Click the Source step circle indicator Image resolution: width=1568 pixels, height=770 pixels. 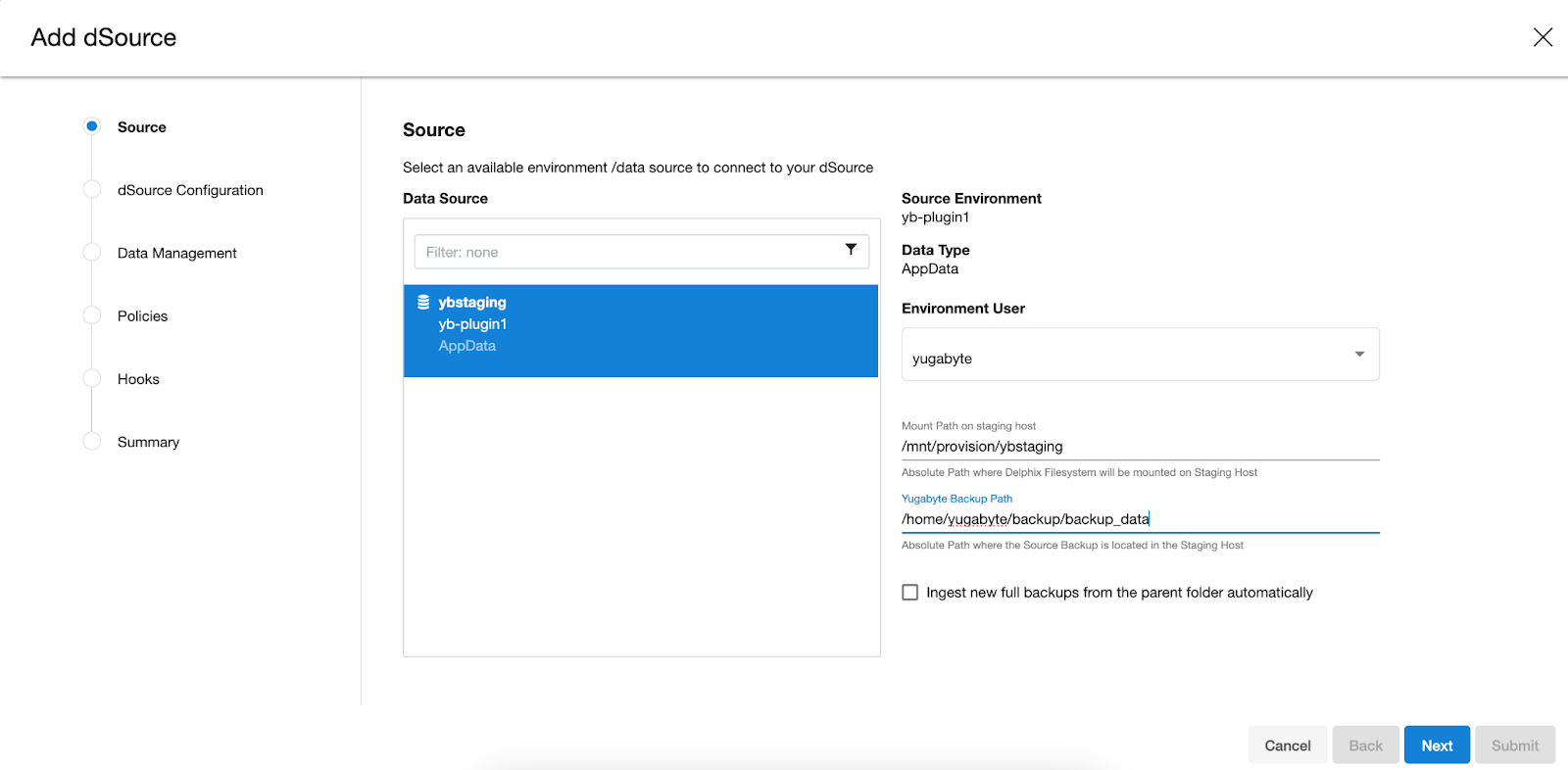pyautogui.click(x=92, y=126)
